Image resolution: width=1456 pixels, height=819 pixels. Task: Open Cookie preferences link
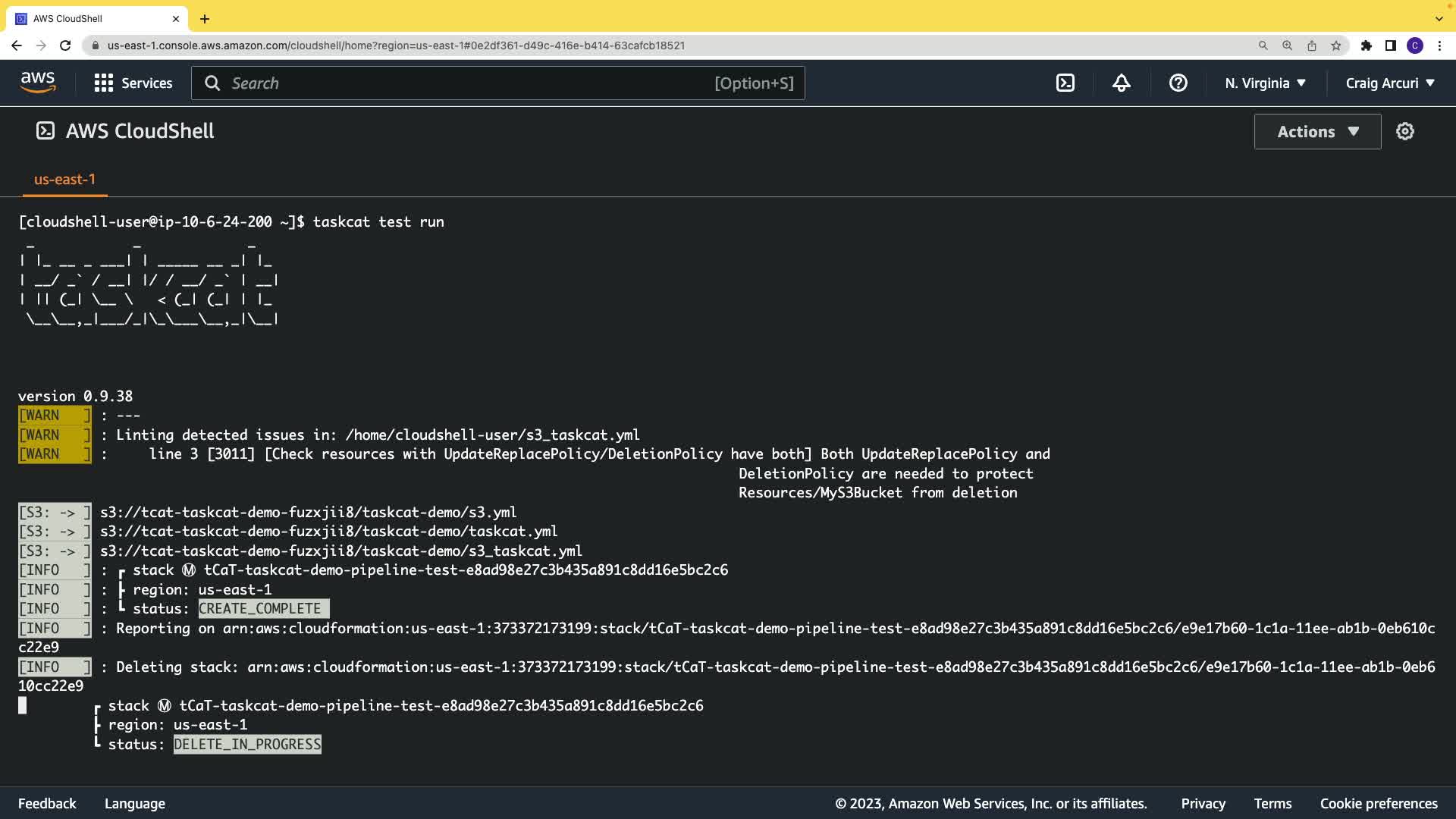pyautogui.click(x=1378, y=804)
